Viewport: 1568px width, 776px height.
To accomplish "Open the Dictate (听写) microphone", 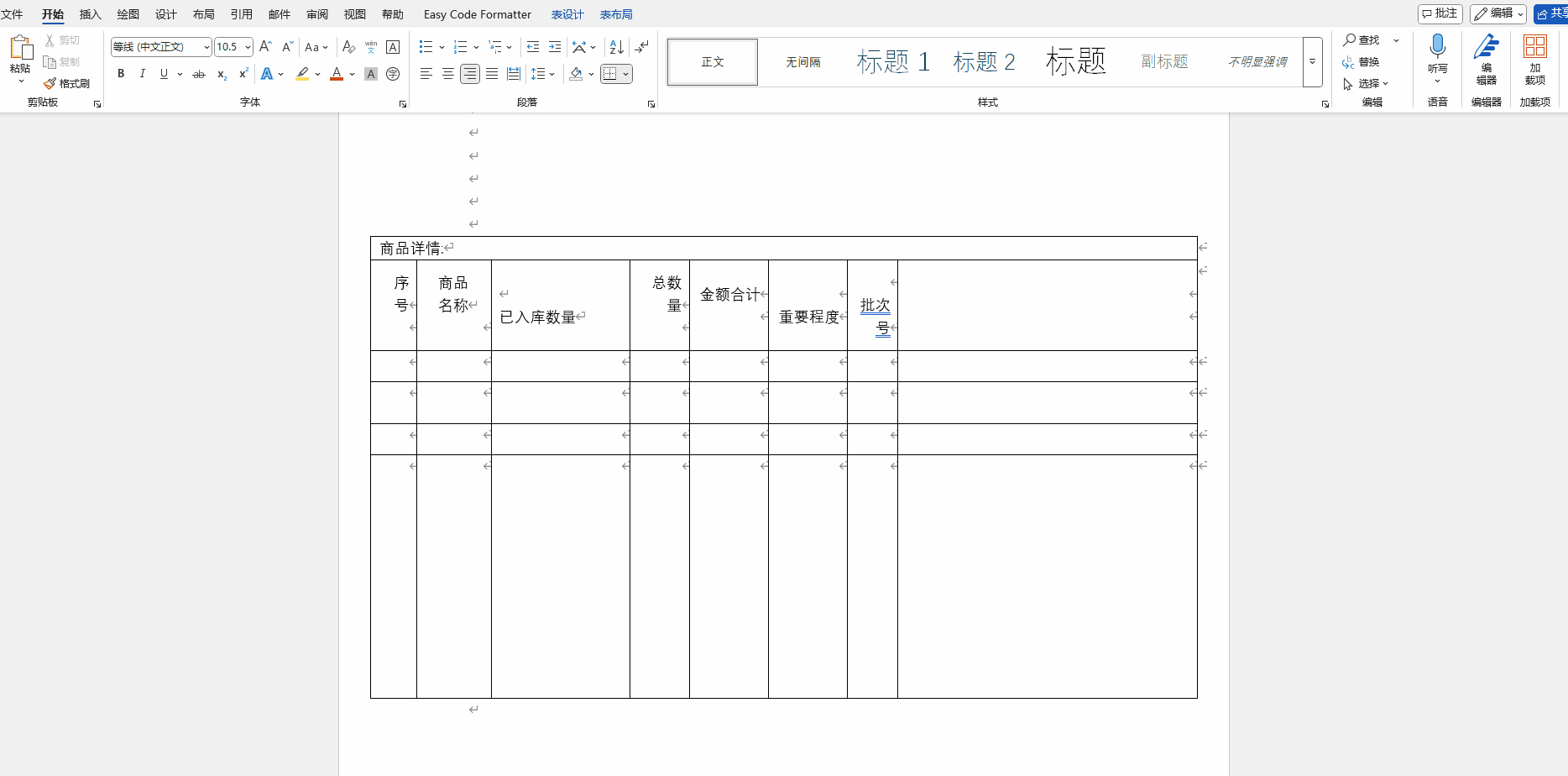I will click(x=1438, y=57).
